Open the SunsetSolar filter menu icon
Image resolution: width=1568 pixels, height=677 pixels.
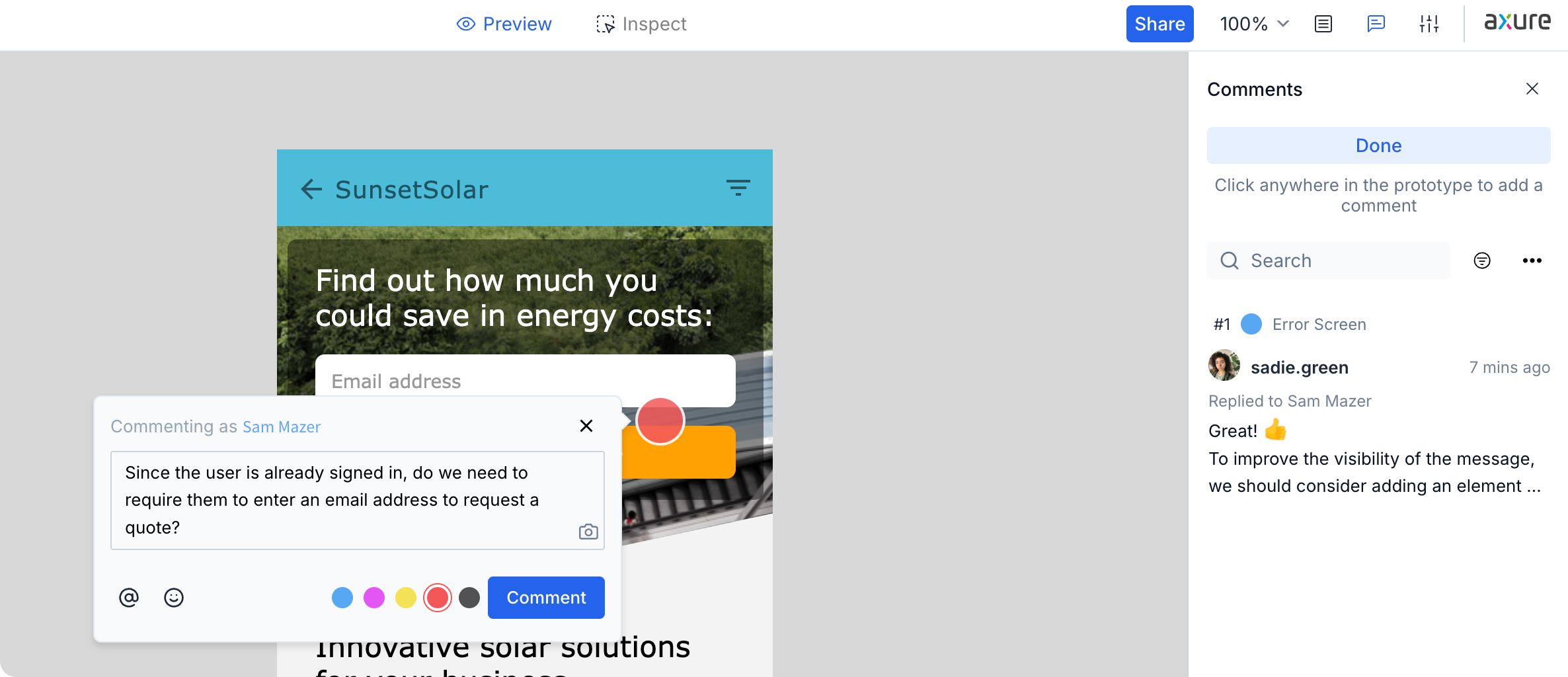738,188
